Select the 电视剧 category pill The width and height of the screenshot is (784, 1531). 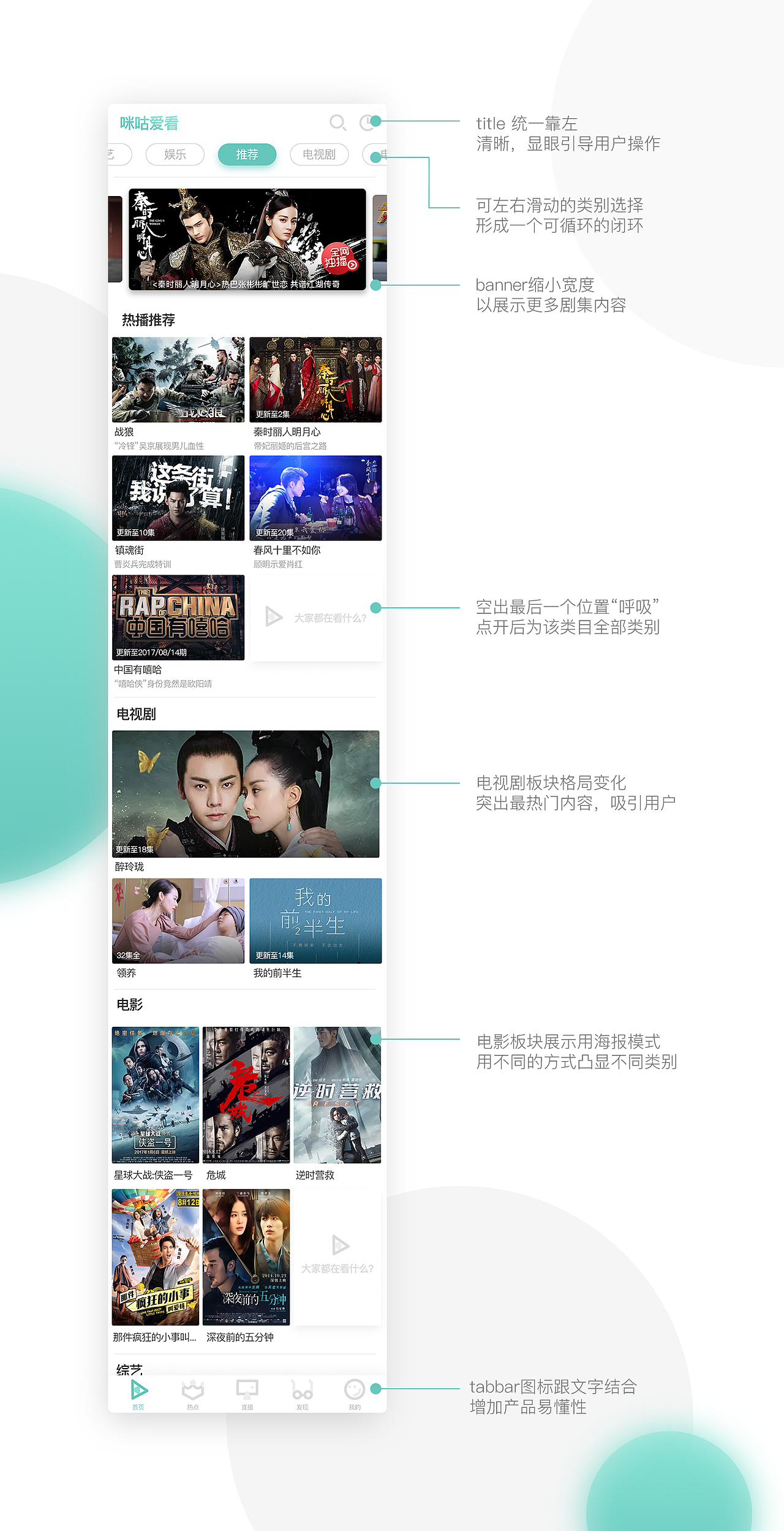click(x=319, y=154)
